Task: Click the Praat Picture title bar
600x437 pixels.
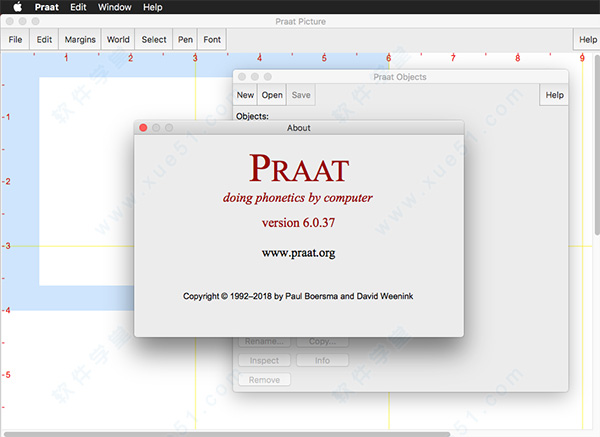Action: (300, 21)
